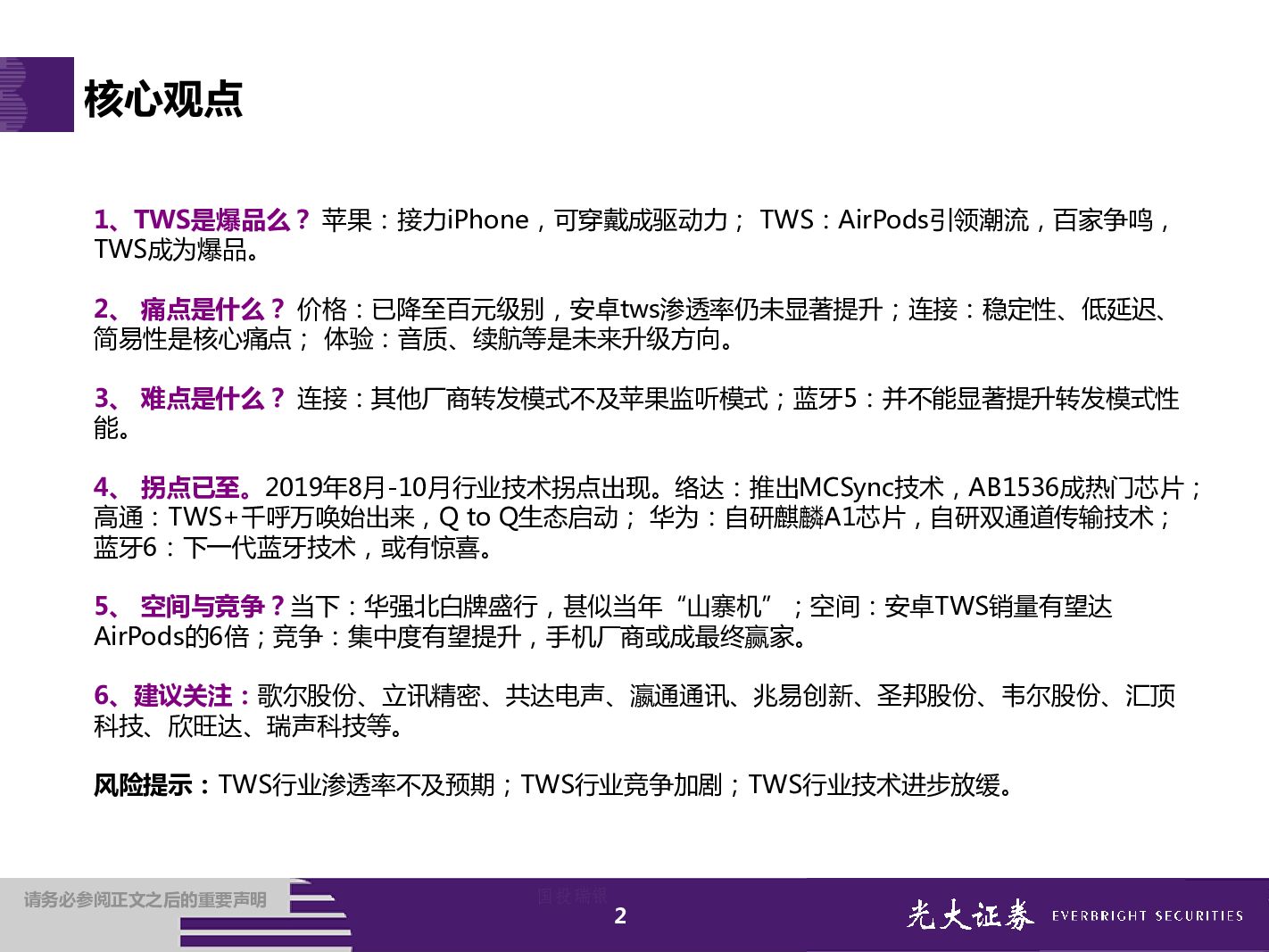
Task: Select the slide title 核心观点
Action: (x=163, y=99)
